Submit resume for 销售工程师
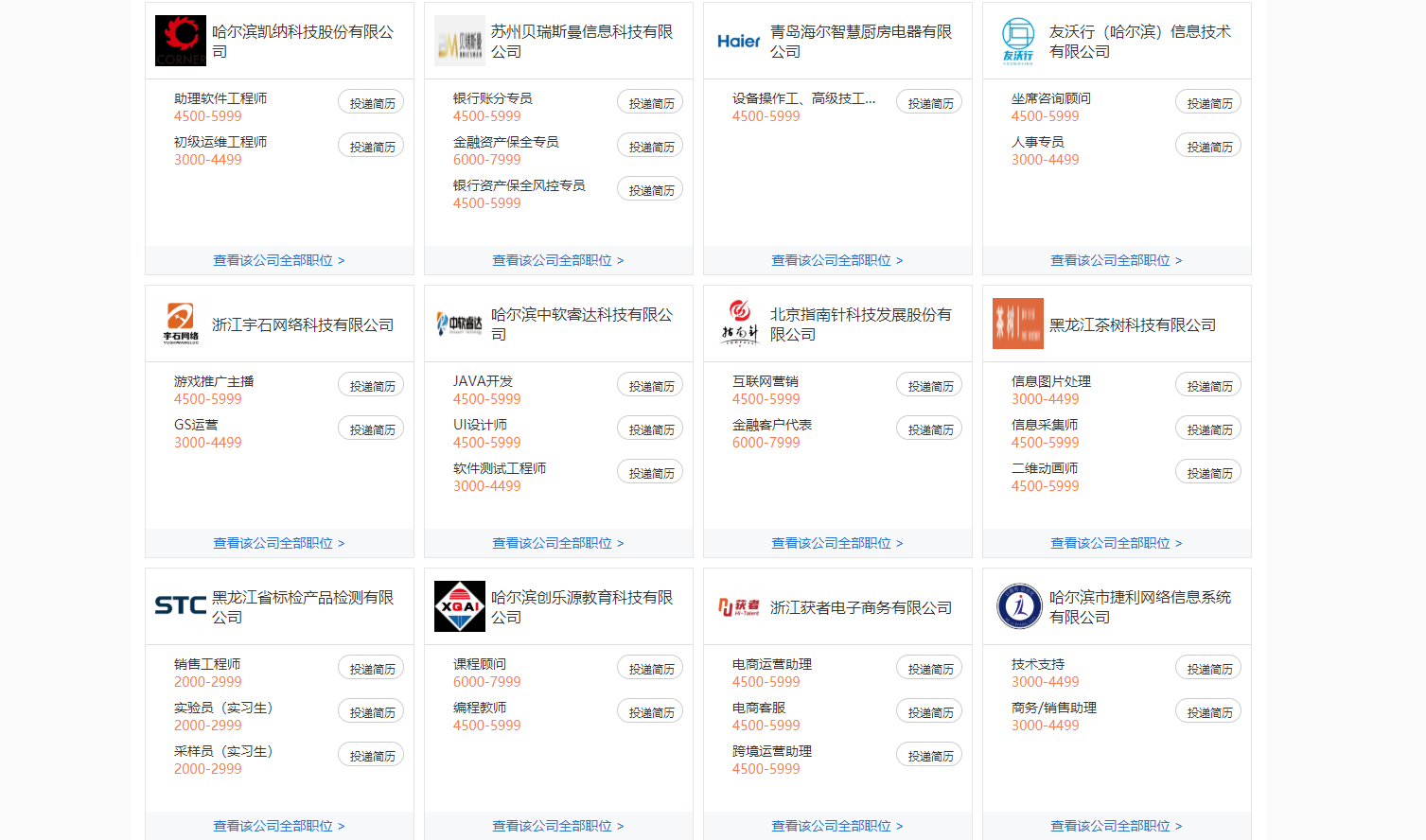This screenshot has width=1426, height=840. click(371, 668)
